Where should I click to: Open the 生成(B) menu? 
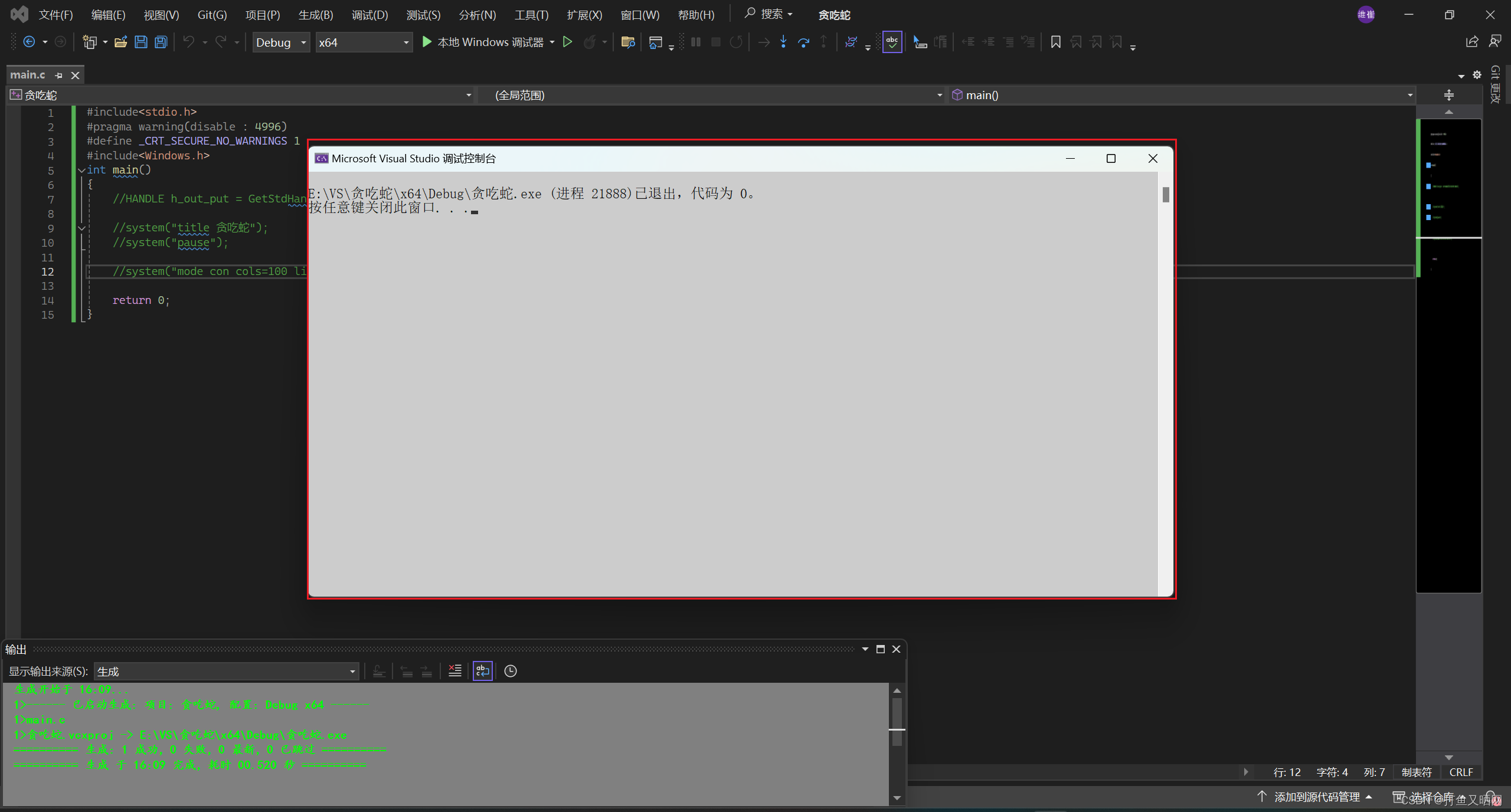(316, 15)
